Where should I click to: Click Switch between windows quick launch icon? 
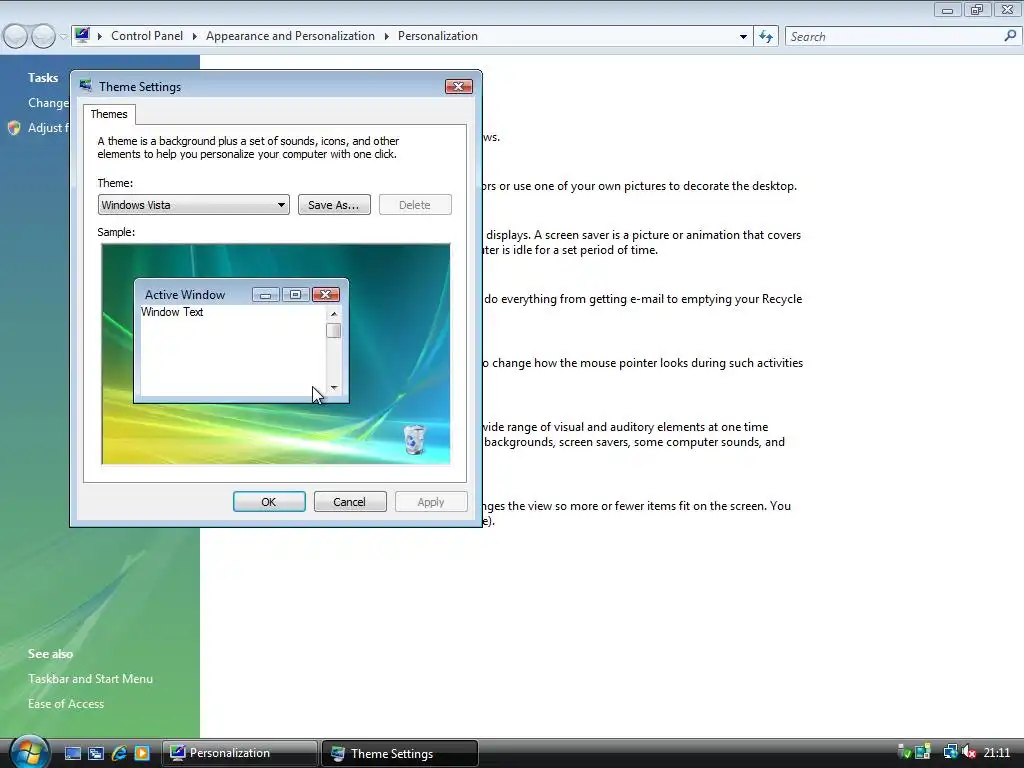tap(96, 753)
